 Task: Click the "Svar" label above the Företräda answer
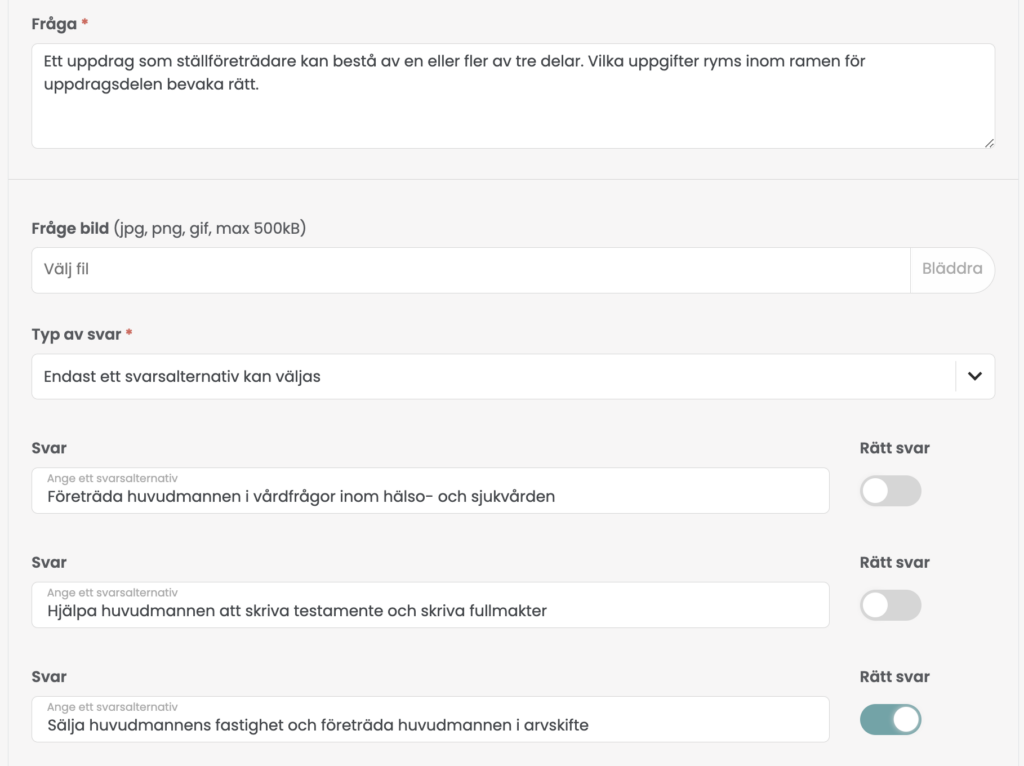click(x=49, y=448)
